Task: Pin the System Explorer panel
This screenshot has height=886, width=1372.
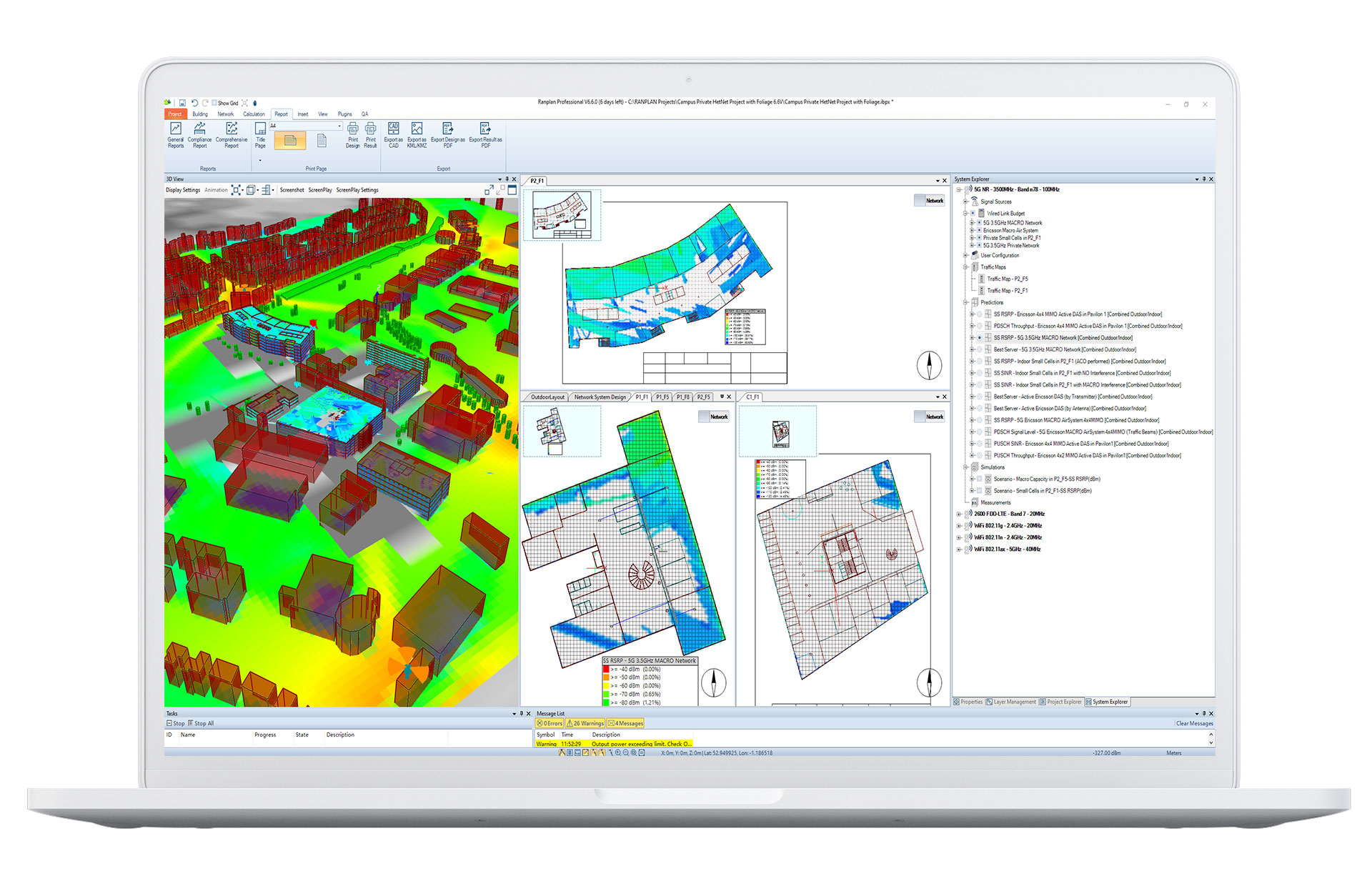Action: pyautogui.click(x=1204, y=179)
